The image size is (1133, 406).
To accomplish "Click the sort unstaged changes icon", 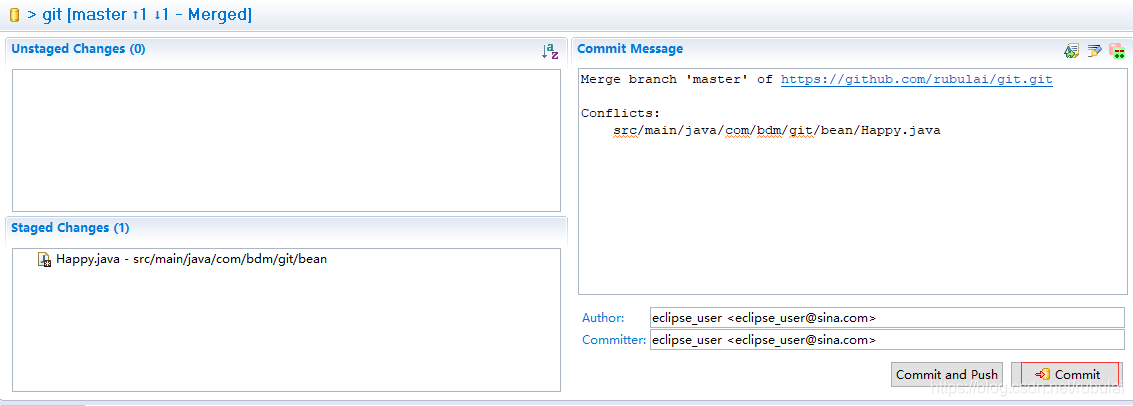I will pos(549,51).
